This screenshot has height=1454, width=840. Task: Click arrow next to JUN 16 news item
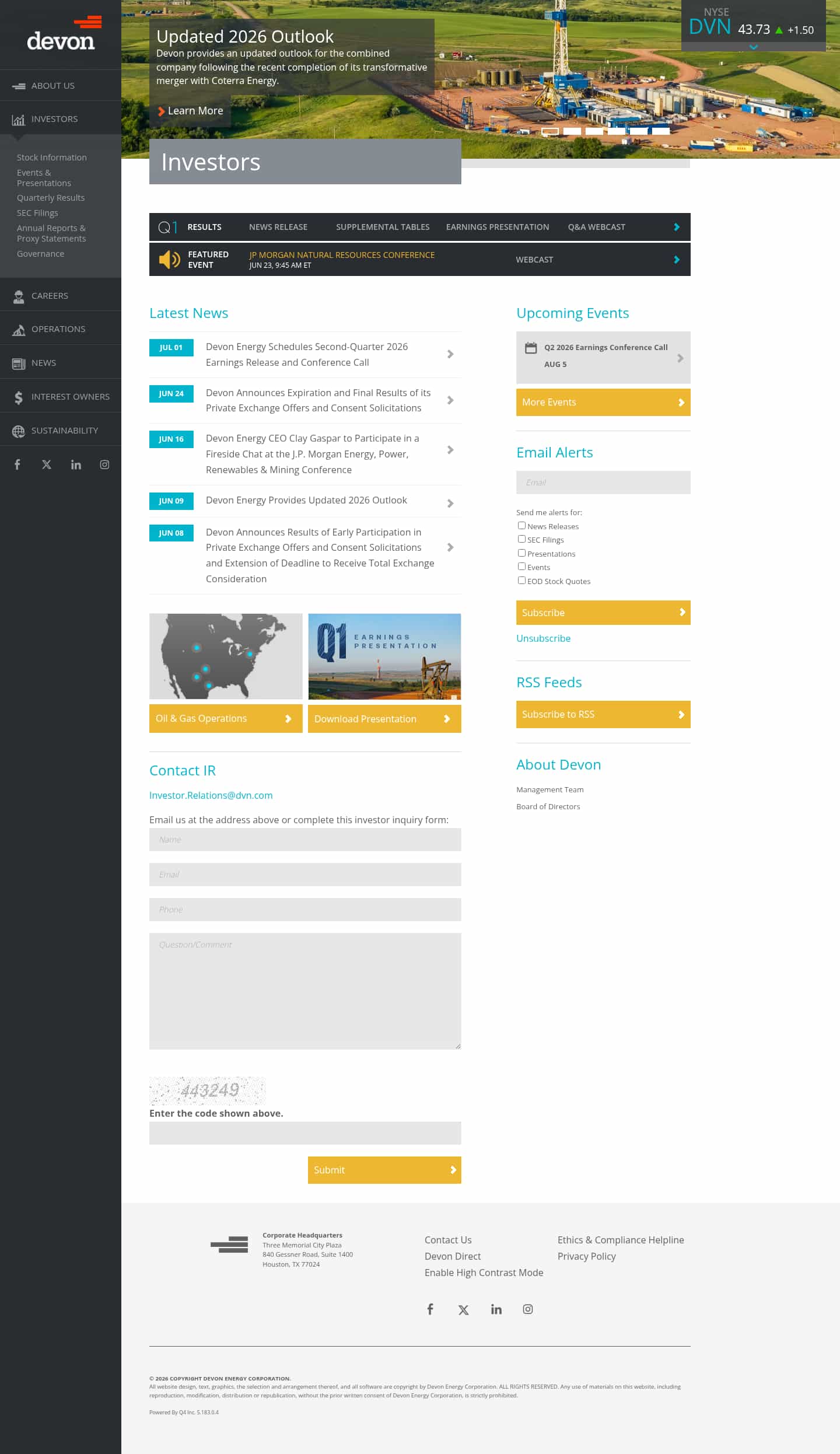click(450, 450)
